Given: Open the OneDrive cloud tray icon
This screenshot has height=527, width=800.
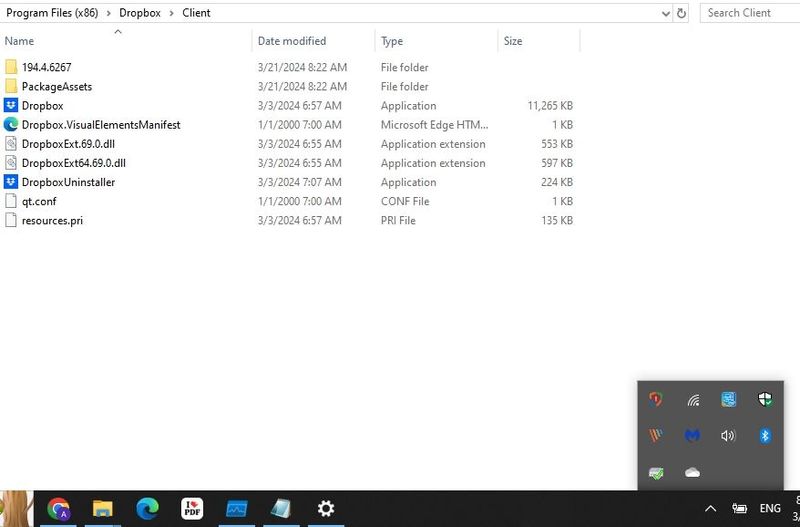Looking at the screenshot, I should click(x=692, y=472).
